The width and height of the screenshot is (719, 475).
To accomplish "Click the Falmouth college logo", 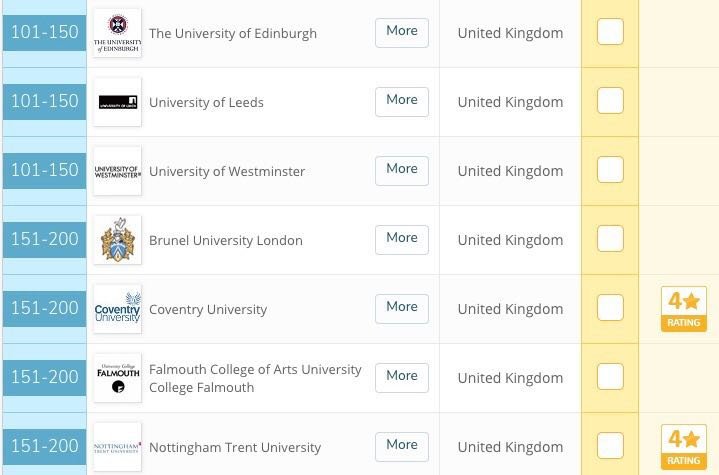I will click(117, 378).
